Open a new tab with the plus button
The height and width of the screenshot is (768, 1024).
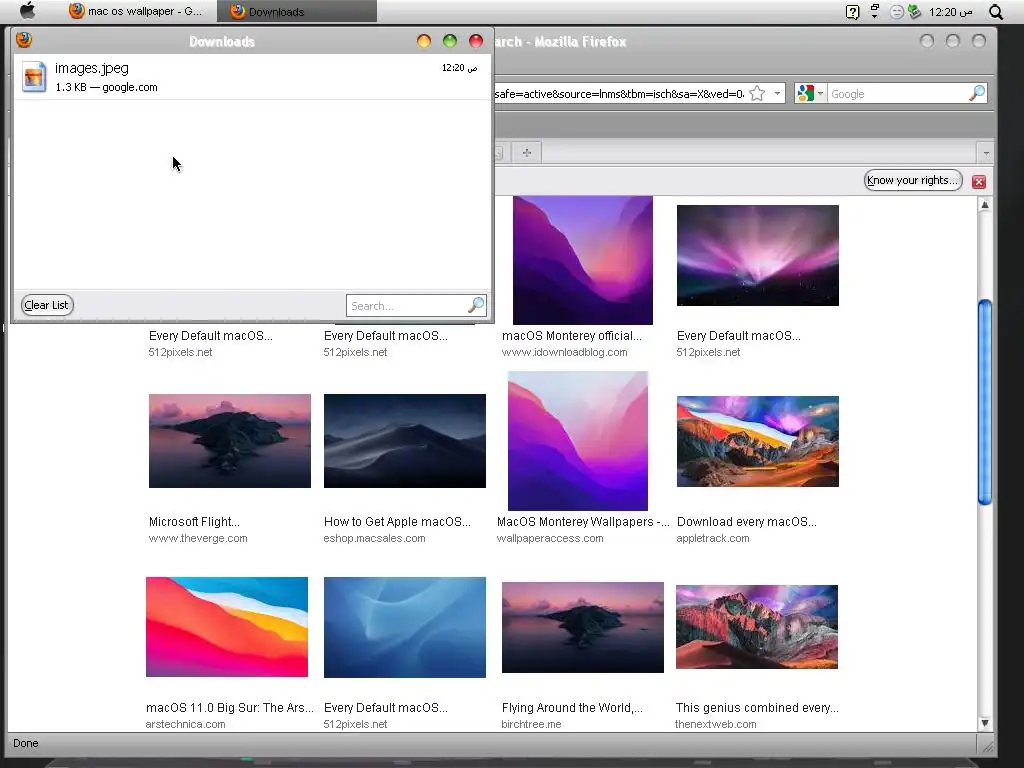click(x=526, y=153)
